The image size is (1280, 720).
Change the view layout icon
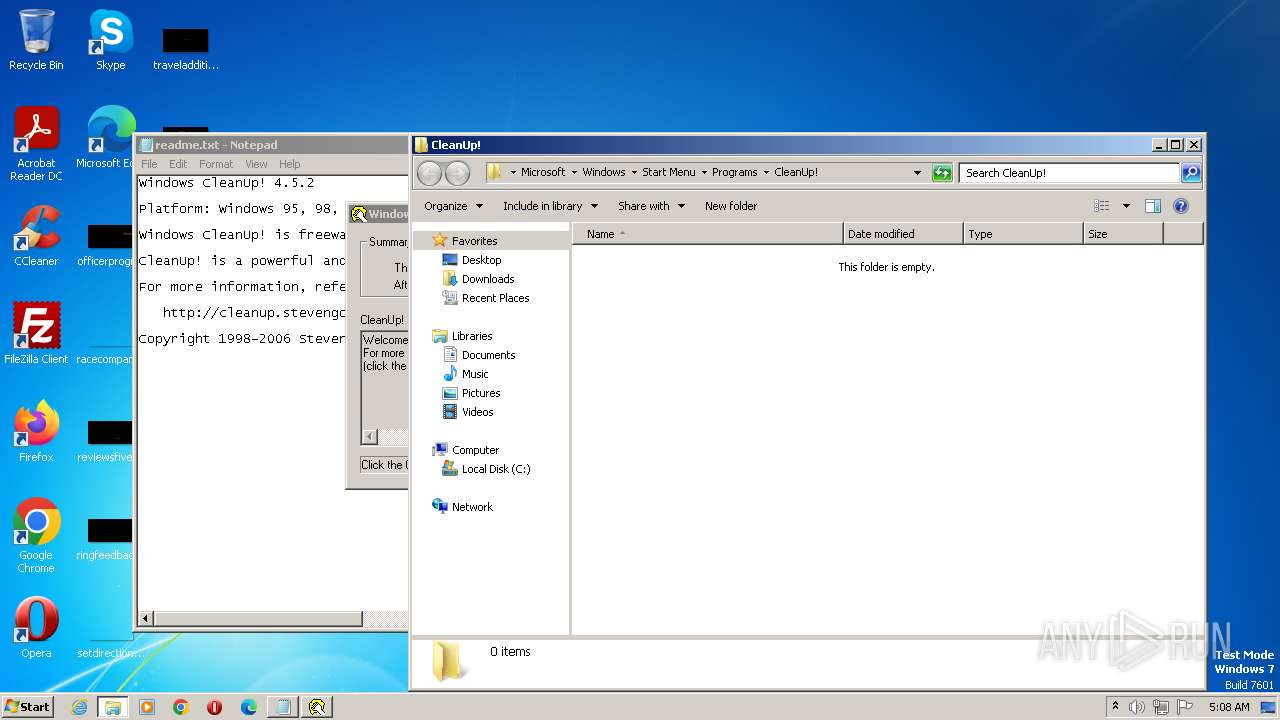click(x=1101, y=206)
